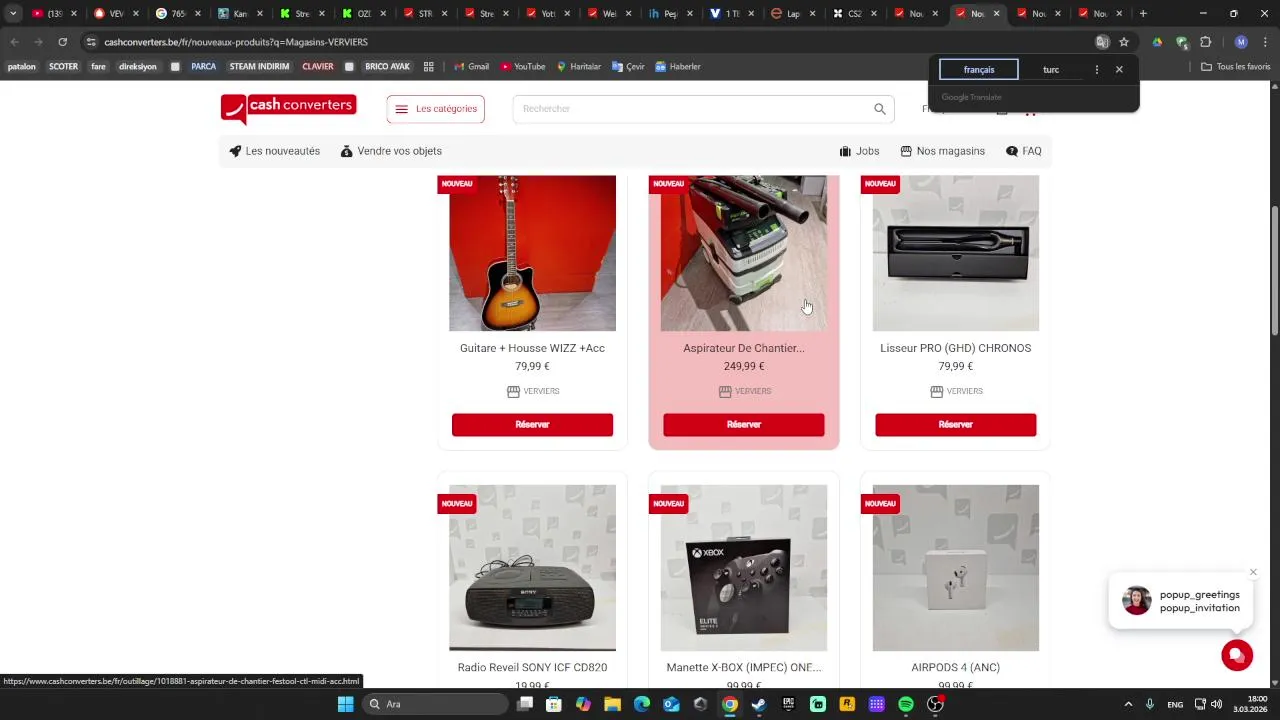Switch to the CS2 tab
1280x720 pixels.
point(855,14)
